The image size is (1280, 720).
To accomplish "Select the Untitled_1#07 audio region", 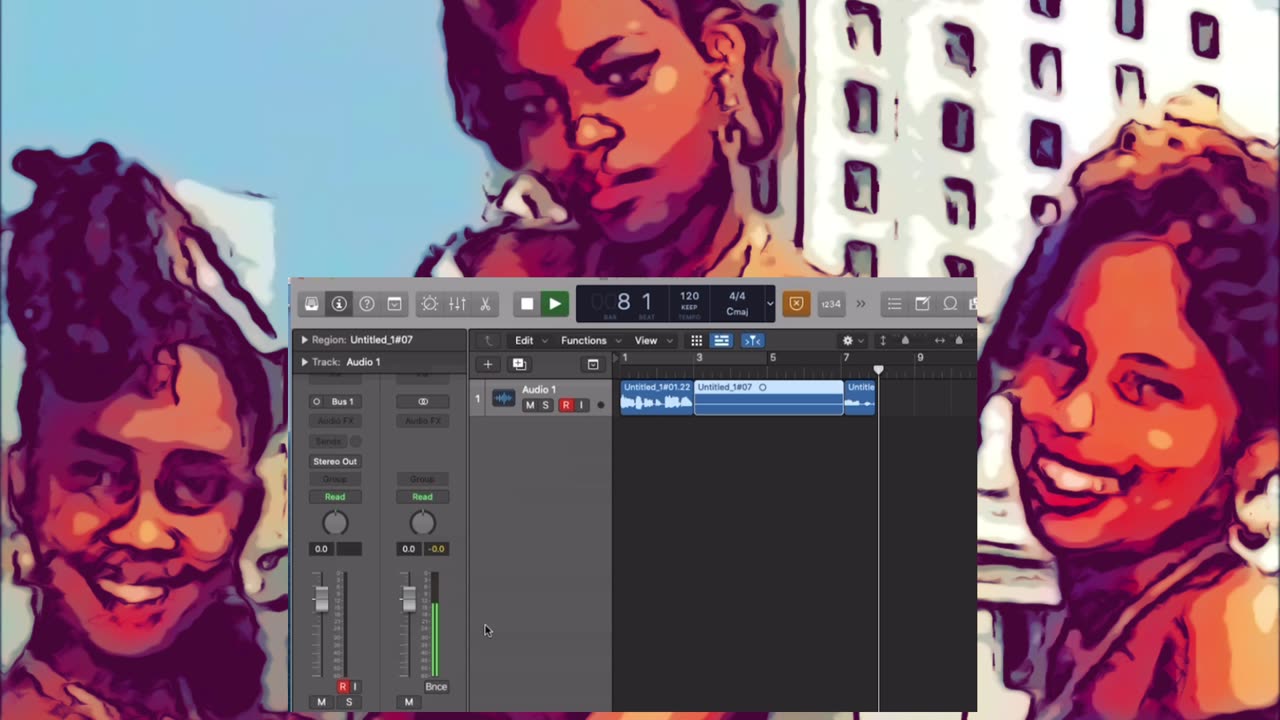I will pos(769,397).
